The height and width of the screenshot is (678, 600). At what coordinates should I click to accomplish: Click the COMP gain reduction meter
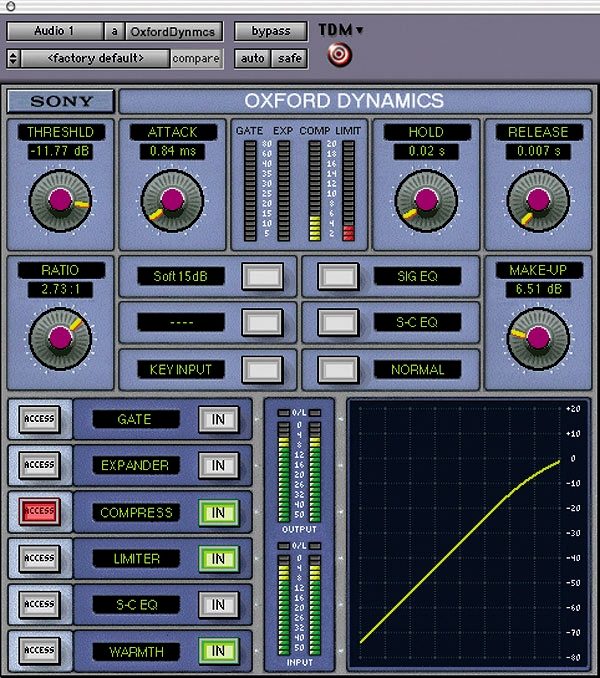click(315, 190)
